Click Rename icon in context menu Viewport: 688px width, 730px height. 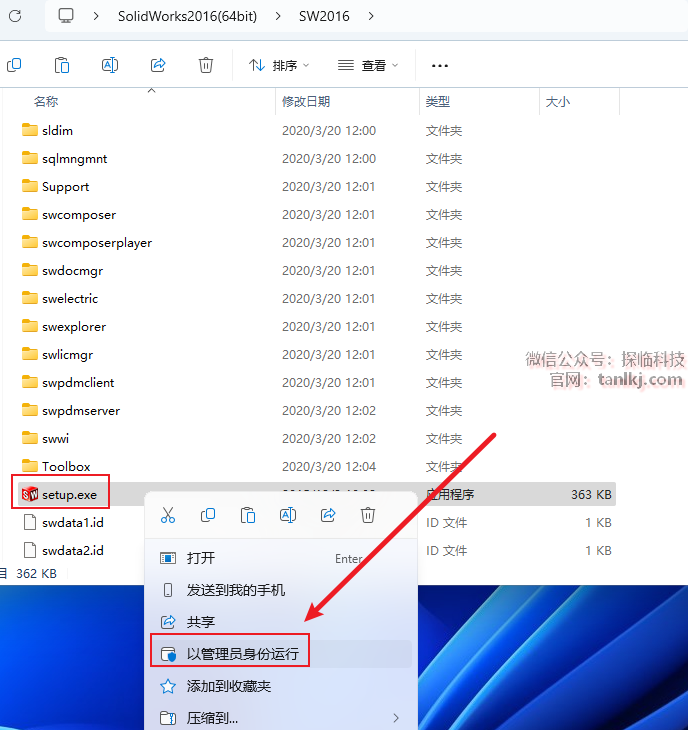[288, 515]
